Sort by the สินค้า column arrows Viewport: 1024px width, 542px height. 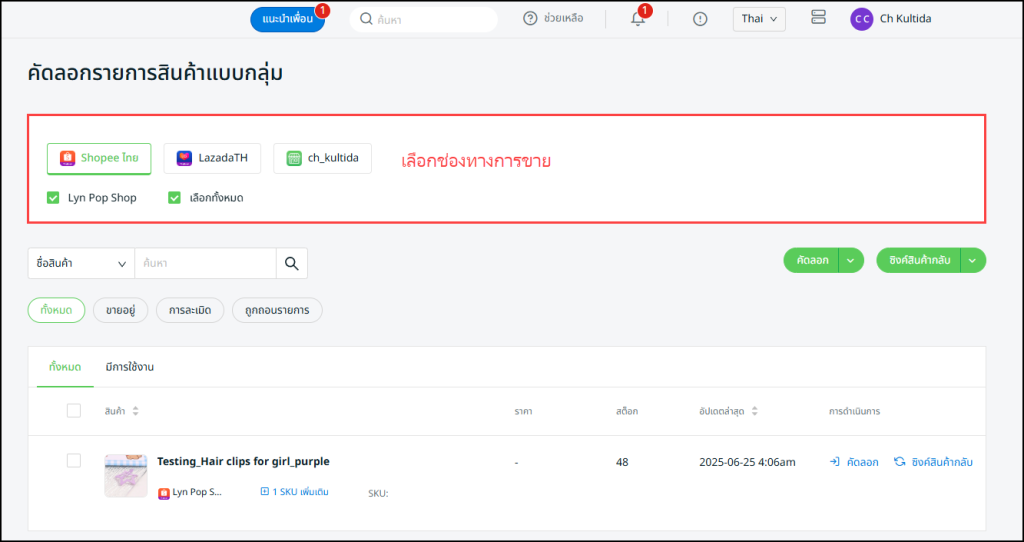135,411
